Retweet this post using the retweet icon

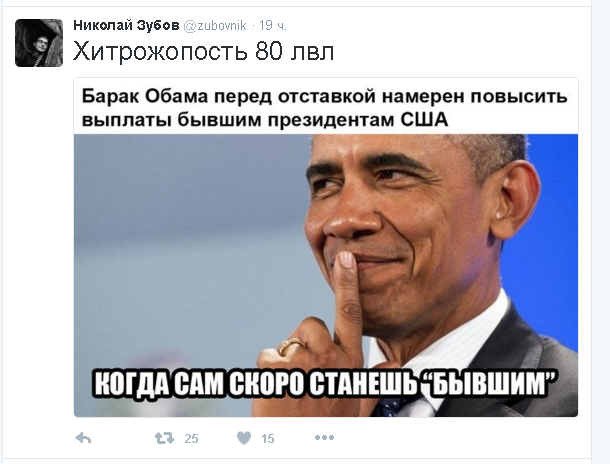pos(164,438)
